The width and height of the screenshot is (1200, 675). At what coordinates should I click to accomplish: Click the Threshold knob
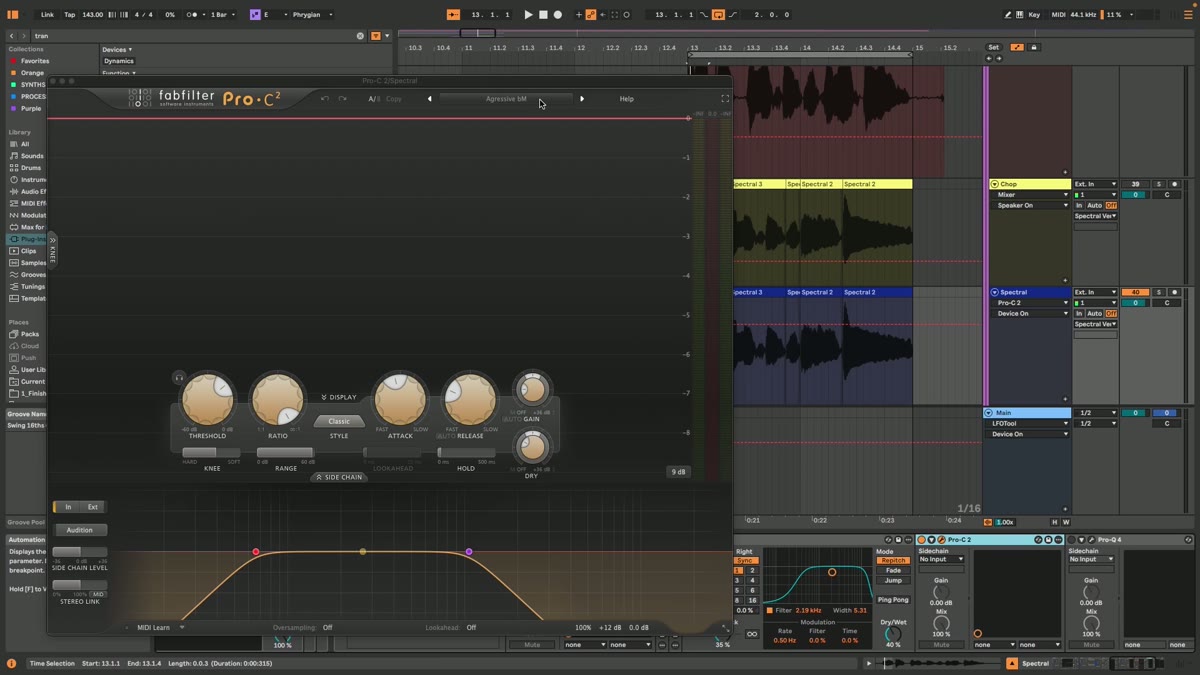click(208, 399)
